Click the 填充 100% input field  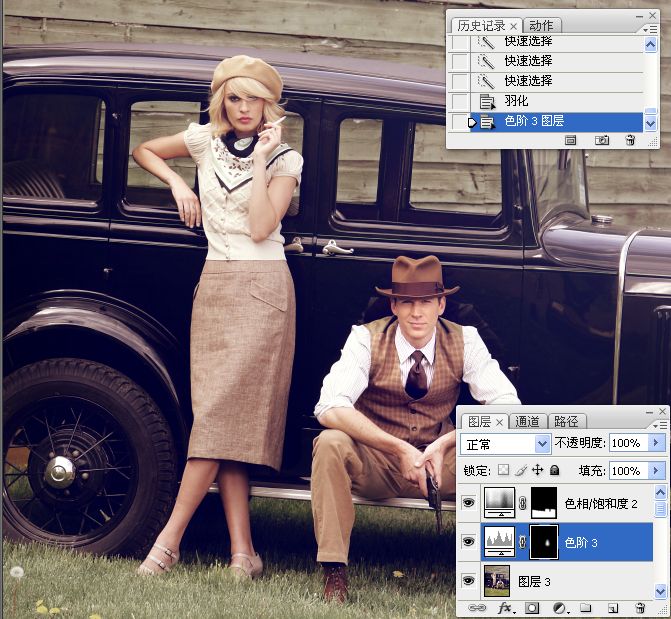[x=629, y=471]
